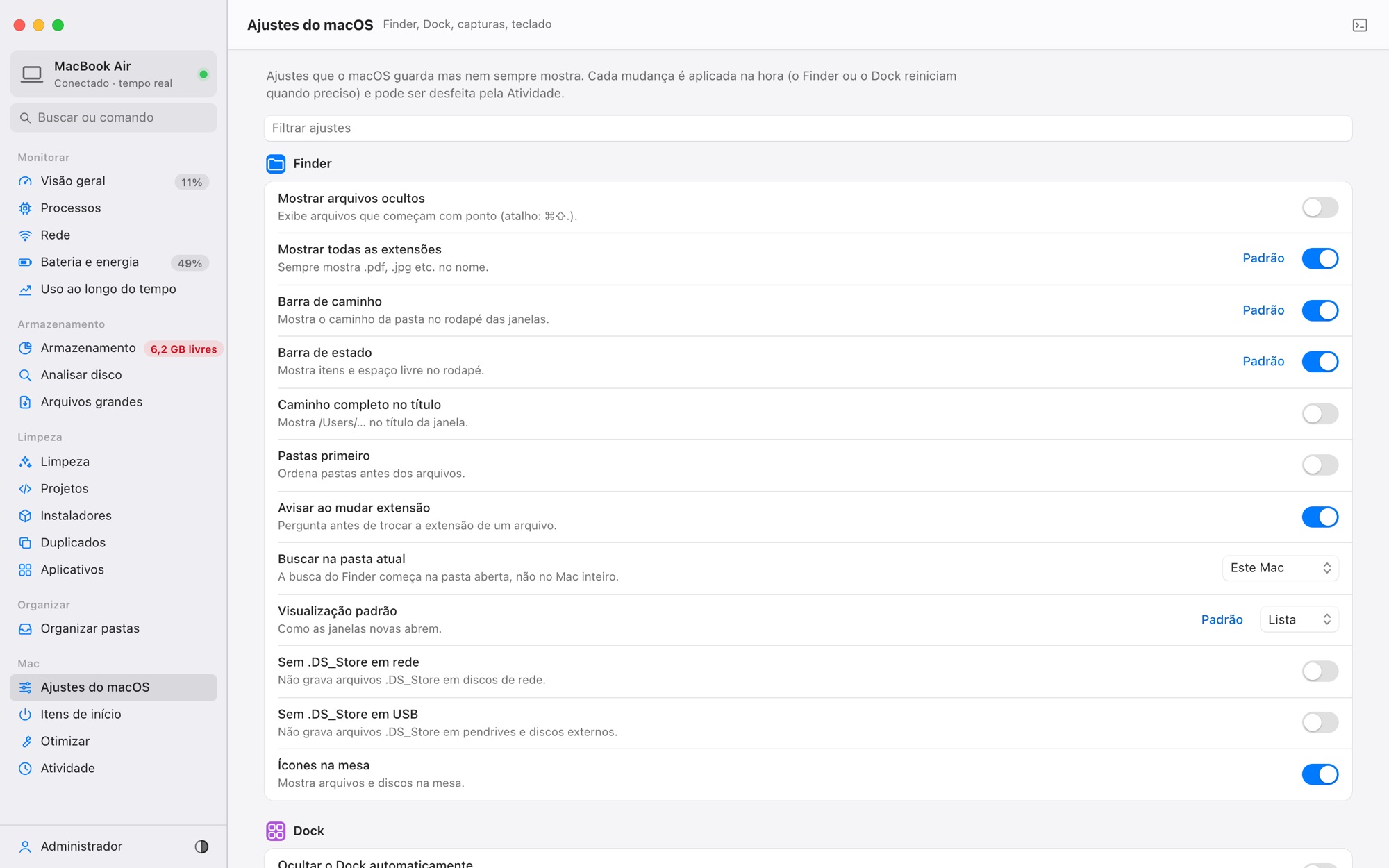Click the Atividade clock icon

pyautogui.click(x=25, y=769)
